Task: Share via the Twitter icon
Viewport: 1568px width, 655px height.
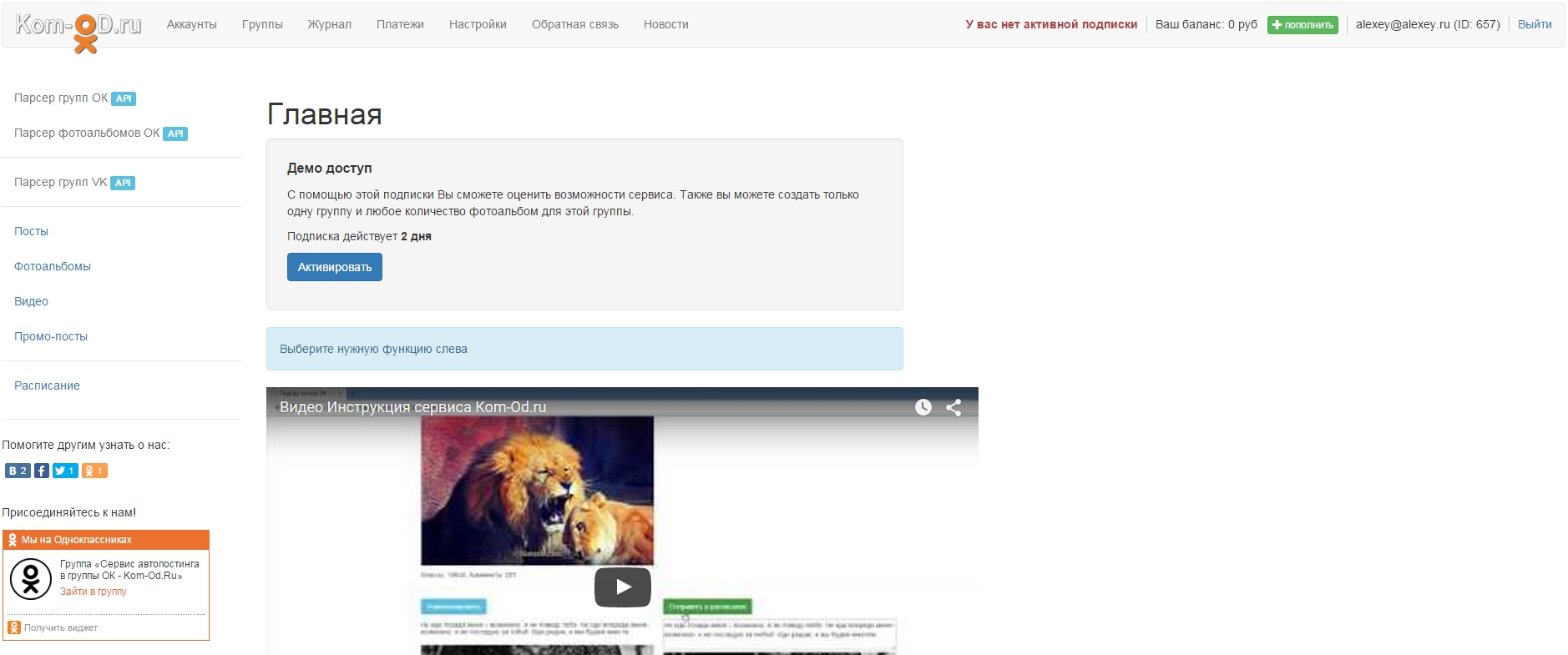Action: (x=65, y=471)
